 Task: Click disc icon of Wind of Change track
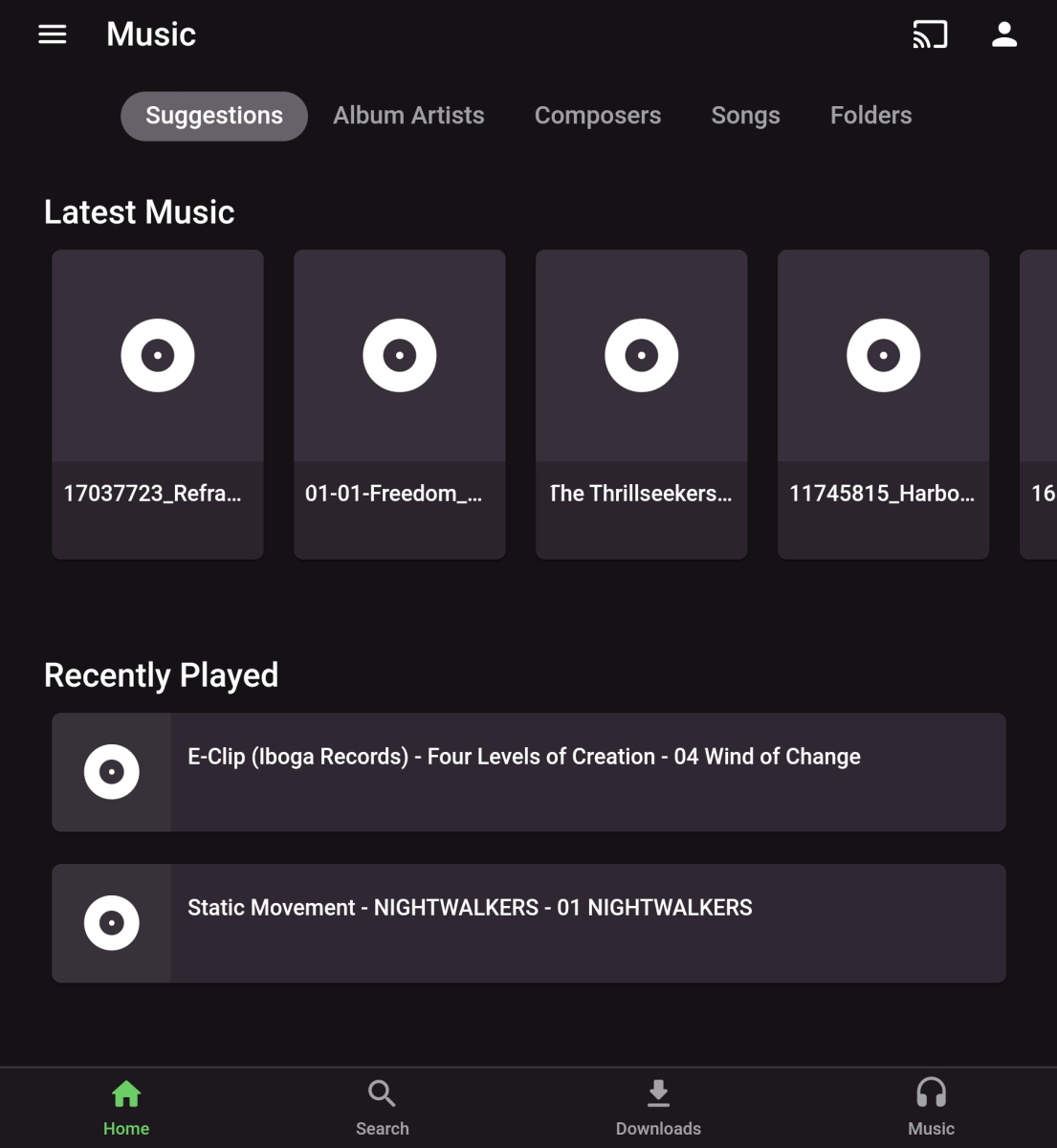point(112,772)
